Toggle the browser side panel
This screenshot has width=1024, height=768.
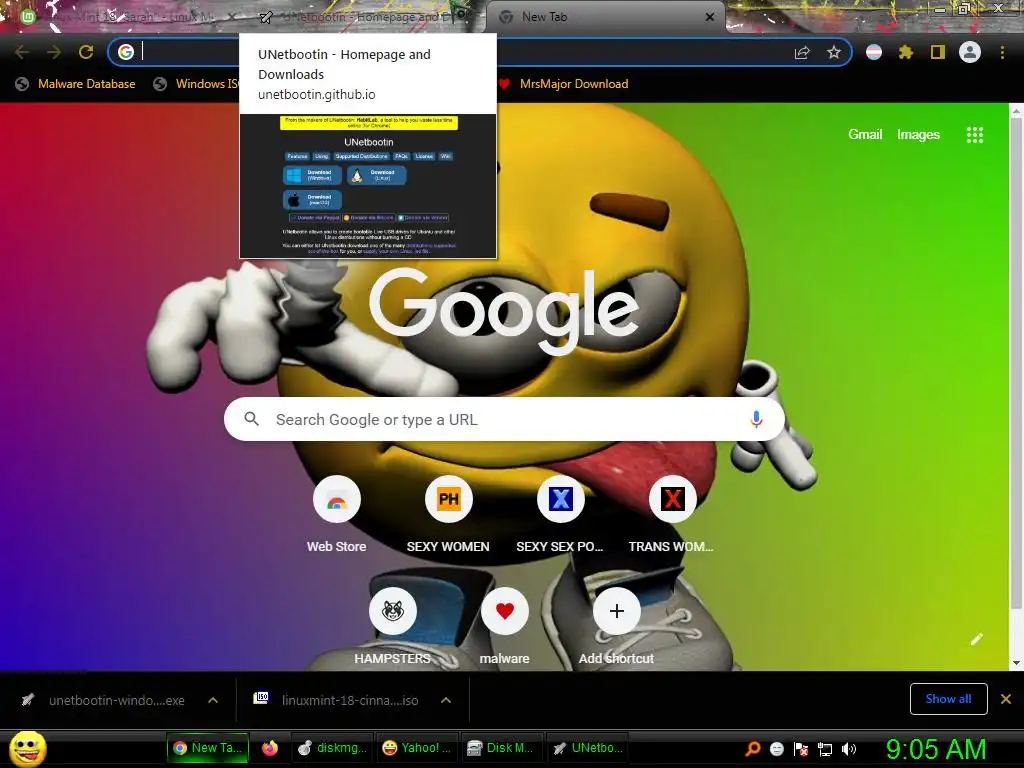(938, 52)
